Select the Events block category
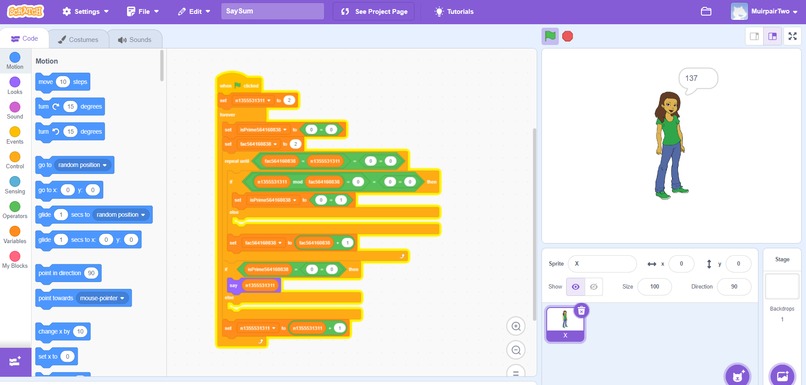 tap(15, 135)
